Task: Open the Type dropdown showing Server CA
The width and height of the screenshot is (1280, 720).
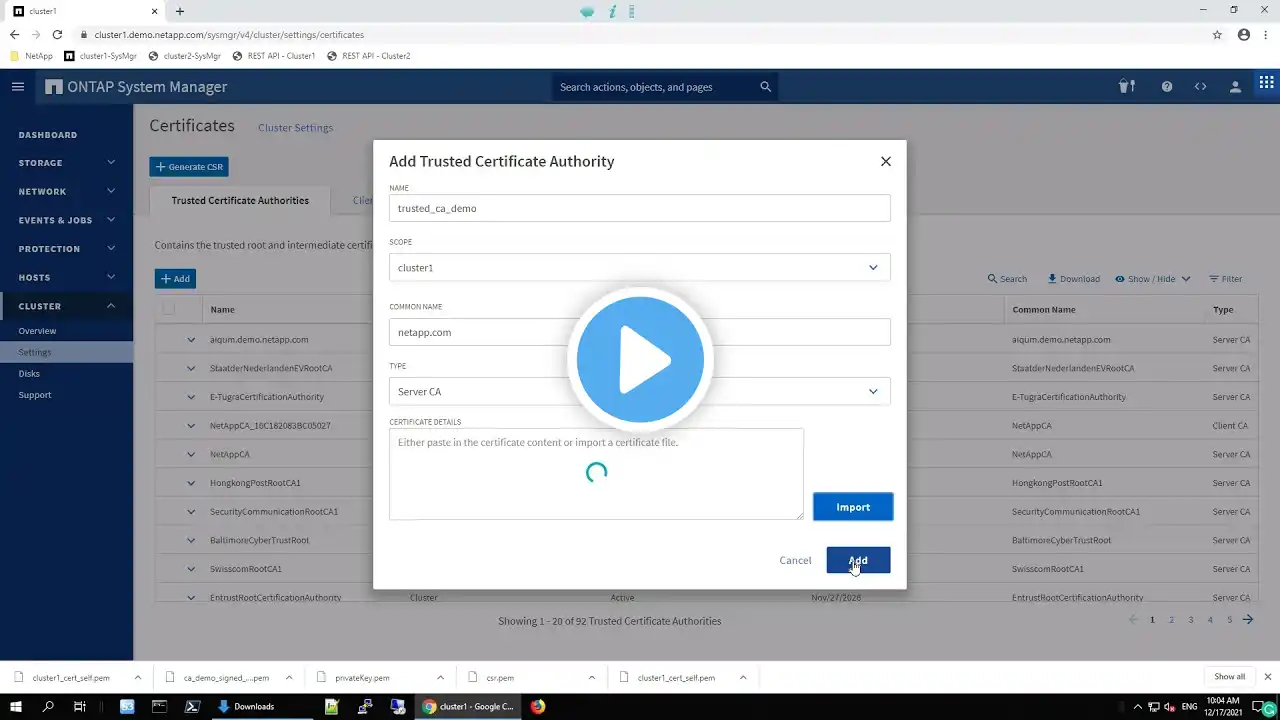Action: coord(640,392)
